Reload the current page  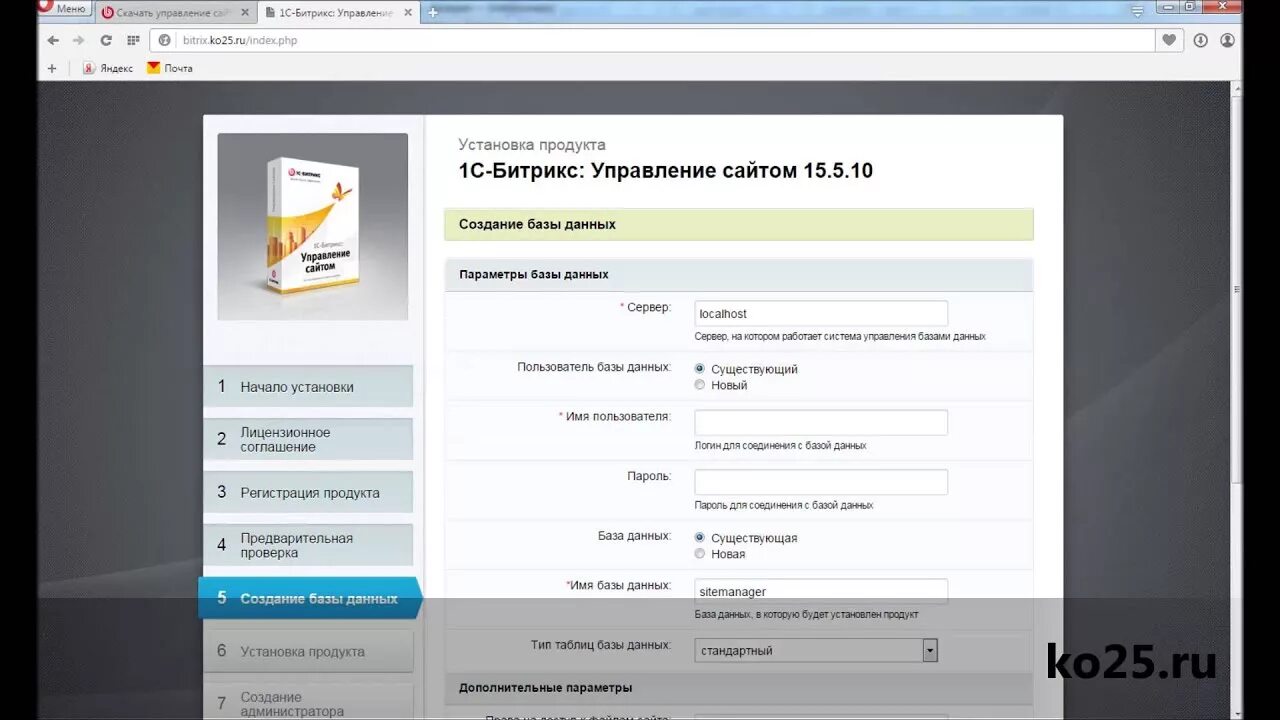coord(106,41)
